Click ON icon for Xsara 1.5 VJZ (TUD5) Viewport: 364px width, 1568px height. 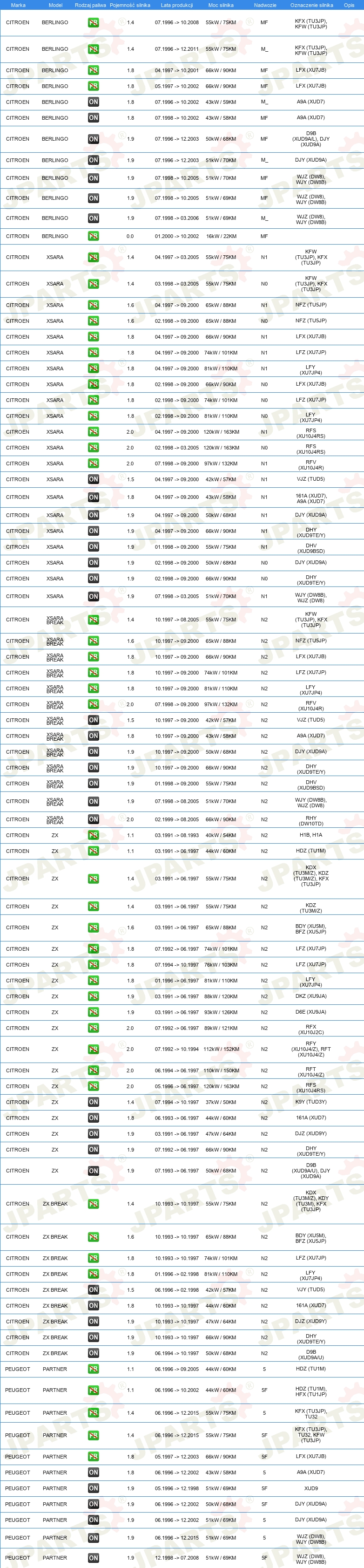point(93,480)
